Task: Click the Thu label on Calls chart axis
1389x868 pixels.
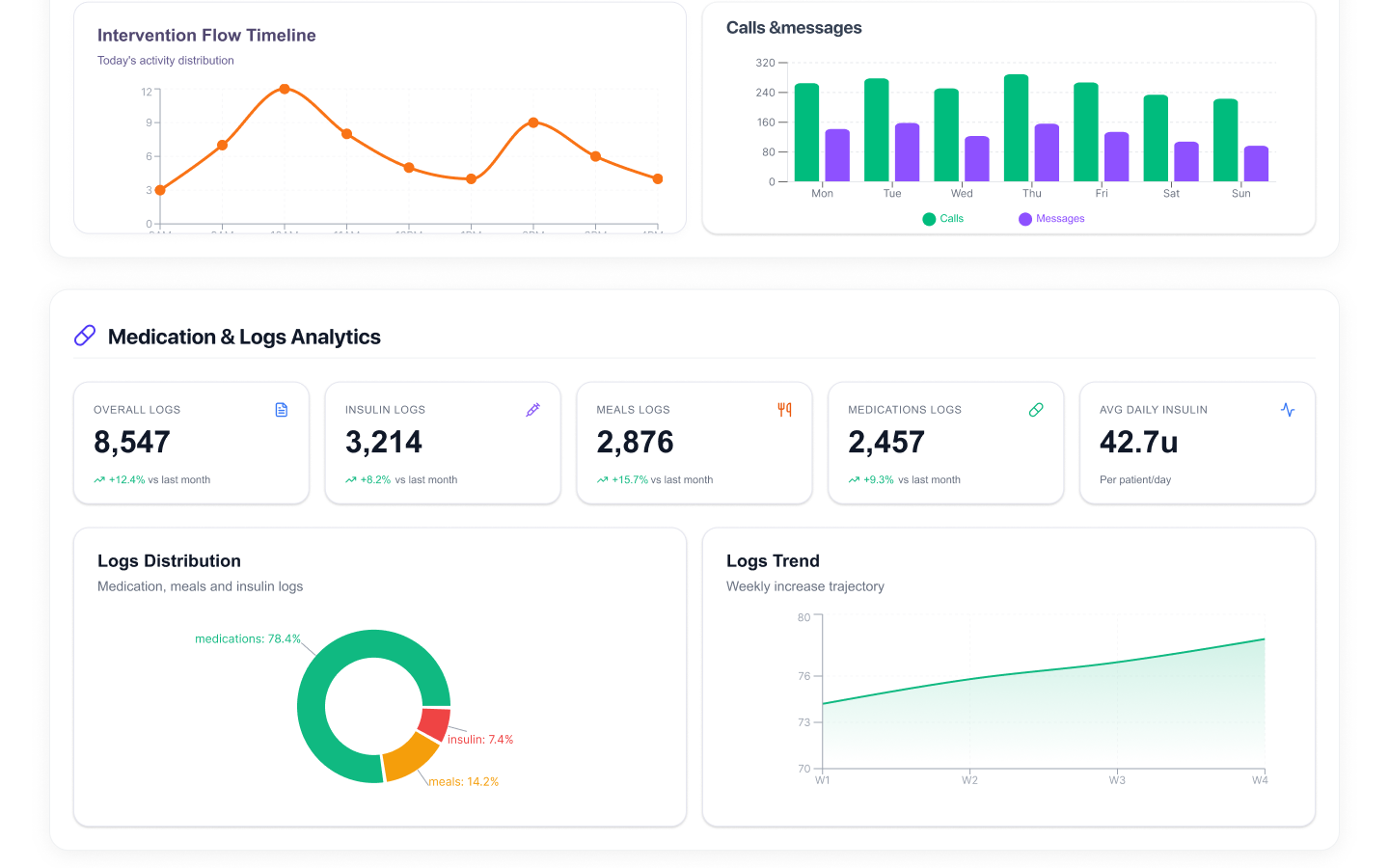Action: pos(1032,194)
